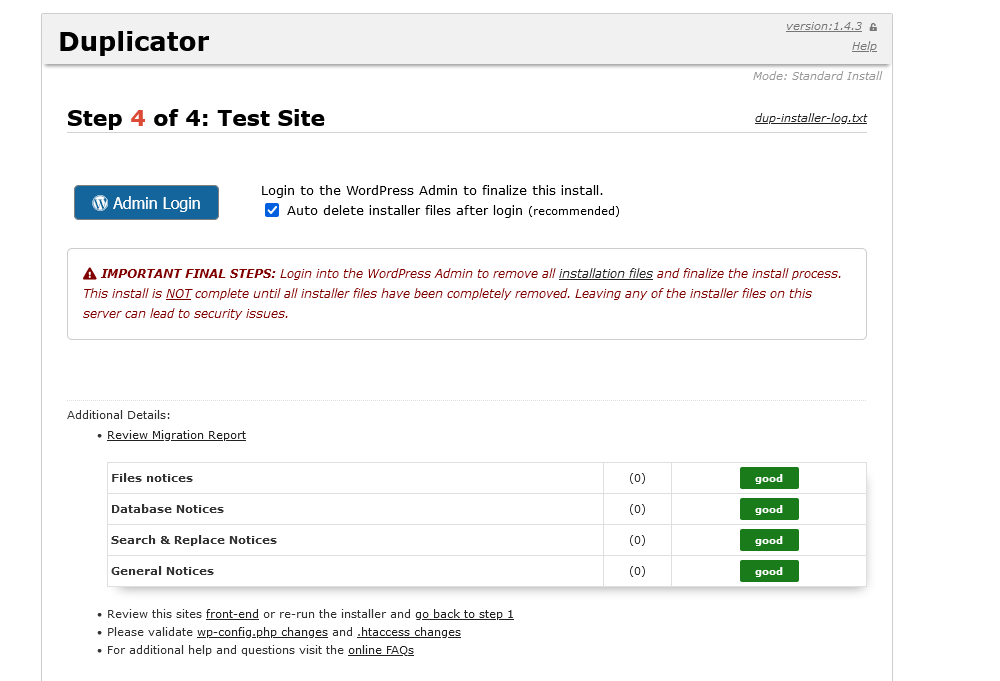Select the General Notices row label
1000x681 pixels.
(163, 571)
